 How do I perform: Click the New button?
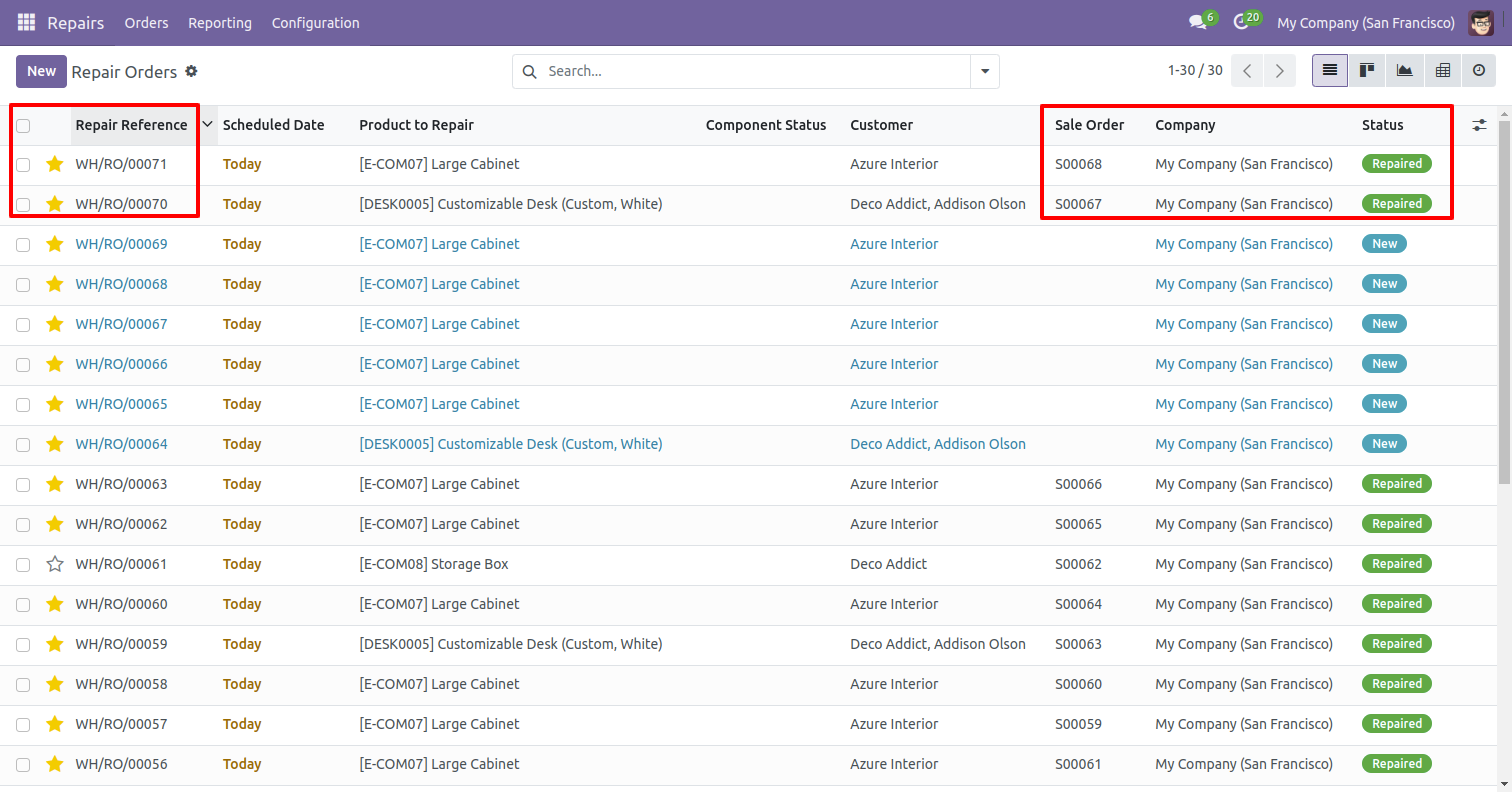(41, 71)
